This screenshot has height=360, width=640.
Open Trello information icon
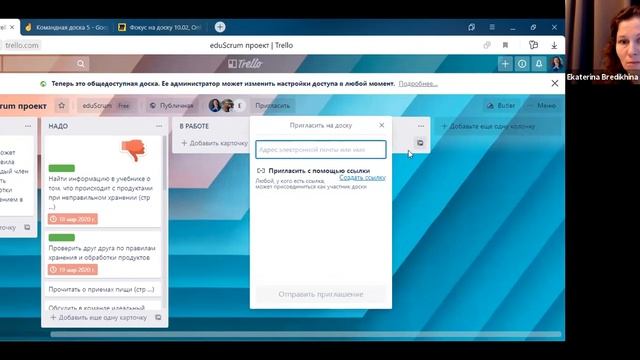pos(522,64)
